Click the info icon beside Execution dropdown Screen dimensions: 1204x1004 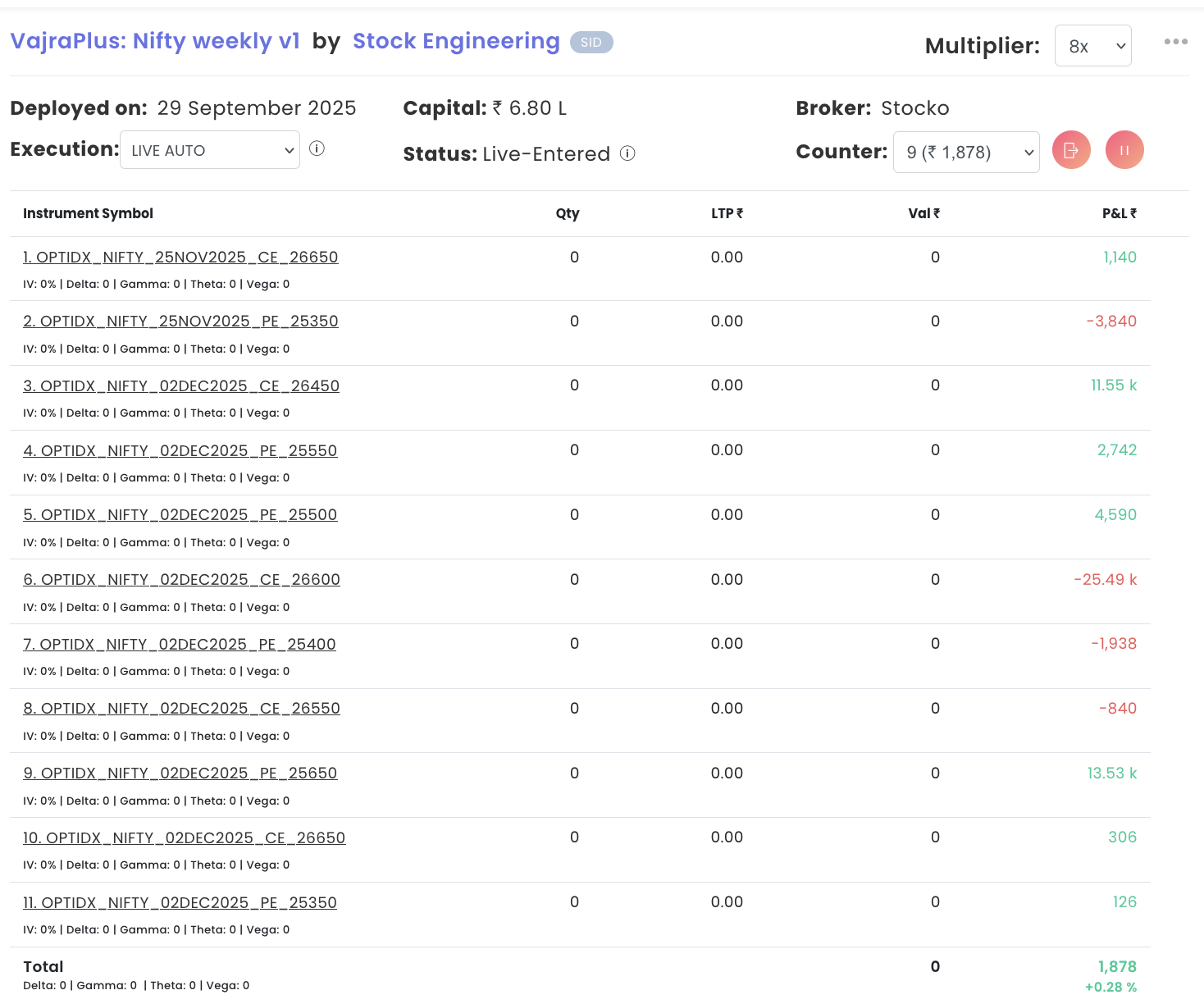(x=317, y=148)
